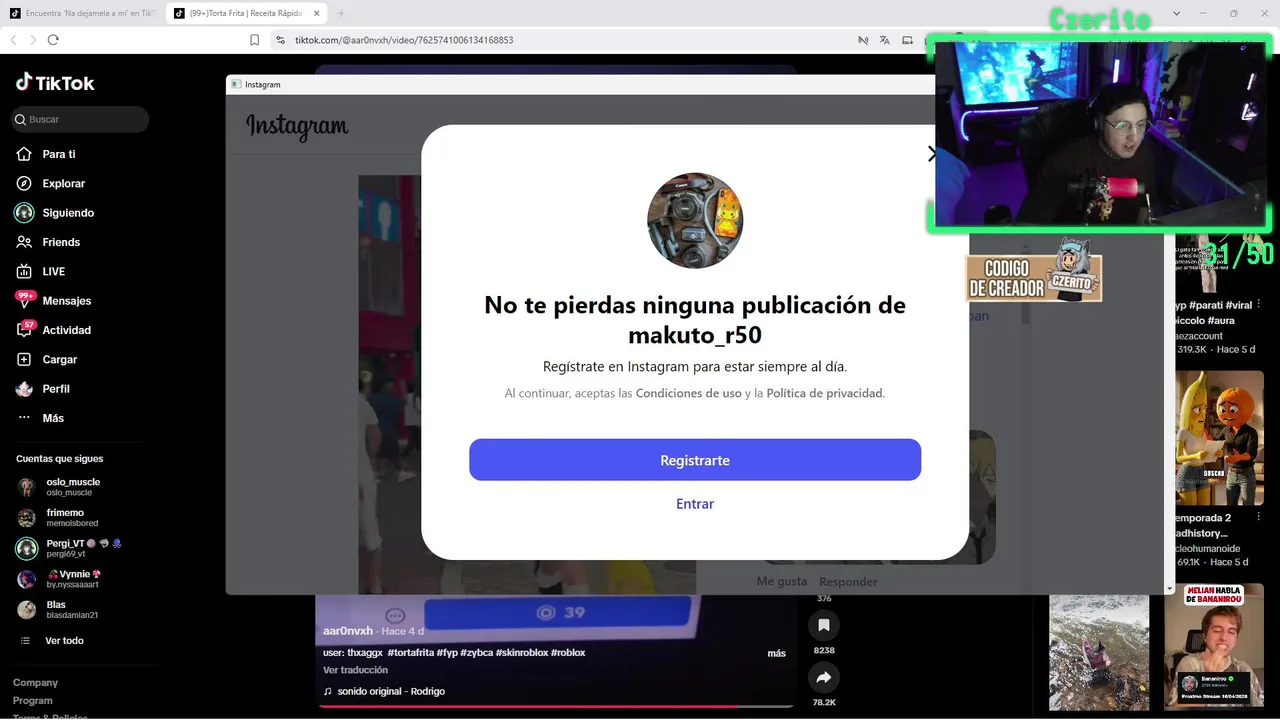Seek in the red video progress bar
Viewport: 1280px width, 720px height.
(556, 706)
